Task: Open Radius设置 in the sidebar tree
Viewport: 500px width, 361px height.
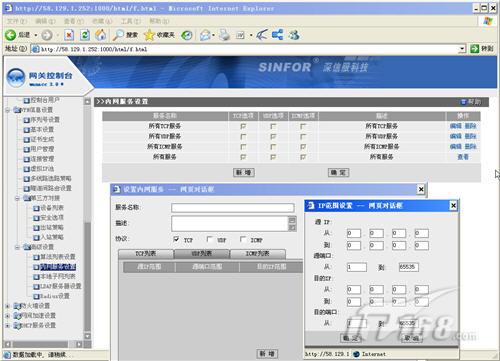Action: [x=55, y=296]
